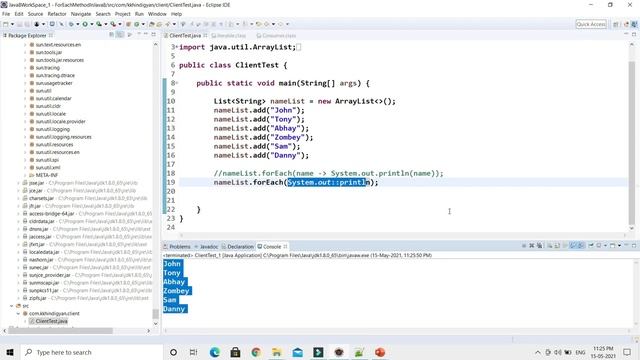Click the New file toolbar icon
This screenshot has width=640, height=360.
[x=5, y=24]
